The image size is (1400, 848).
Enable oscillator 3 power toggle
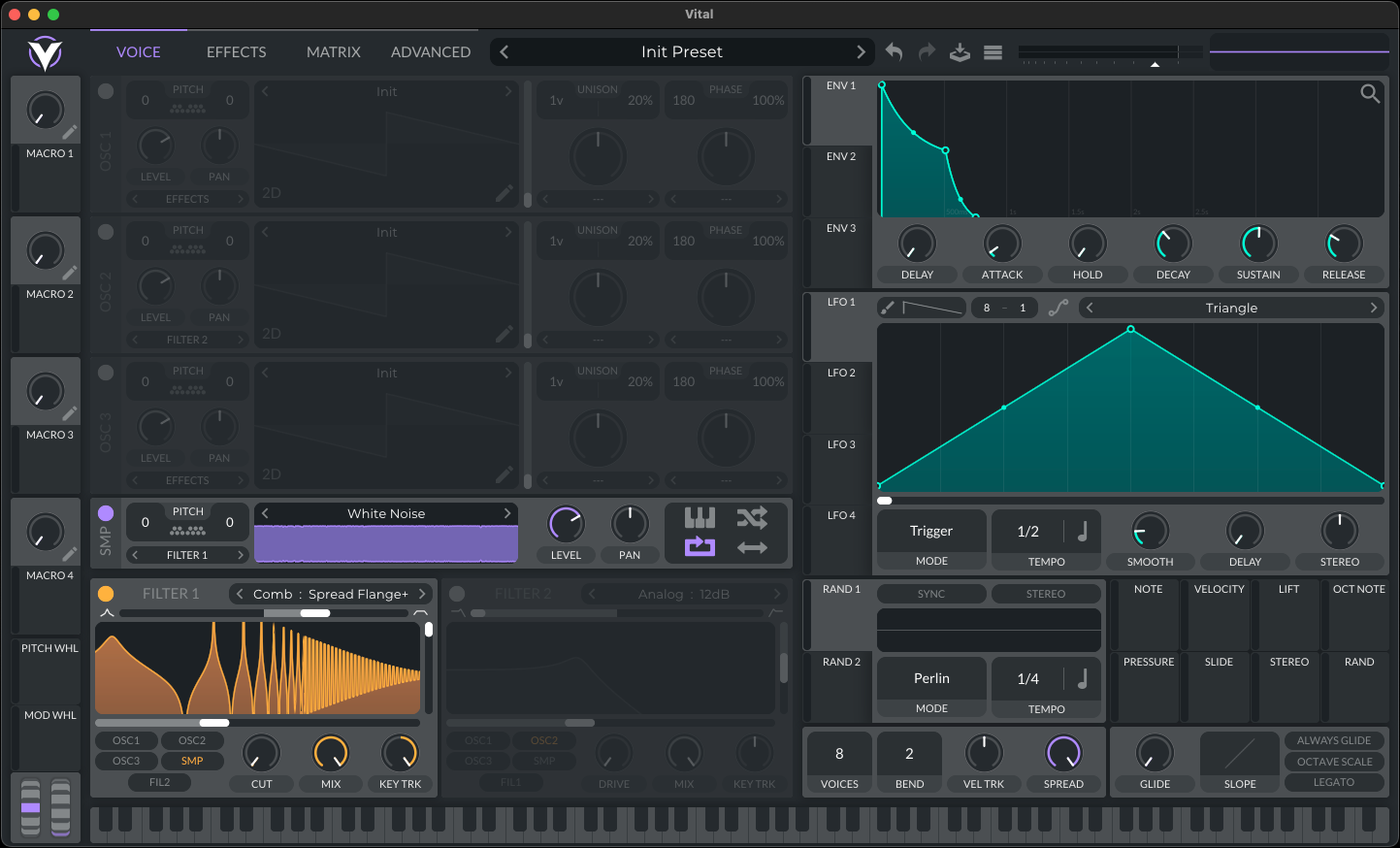(106, 373)
